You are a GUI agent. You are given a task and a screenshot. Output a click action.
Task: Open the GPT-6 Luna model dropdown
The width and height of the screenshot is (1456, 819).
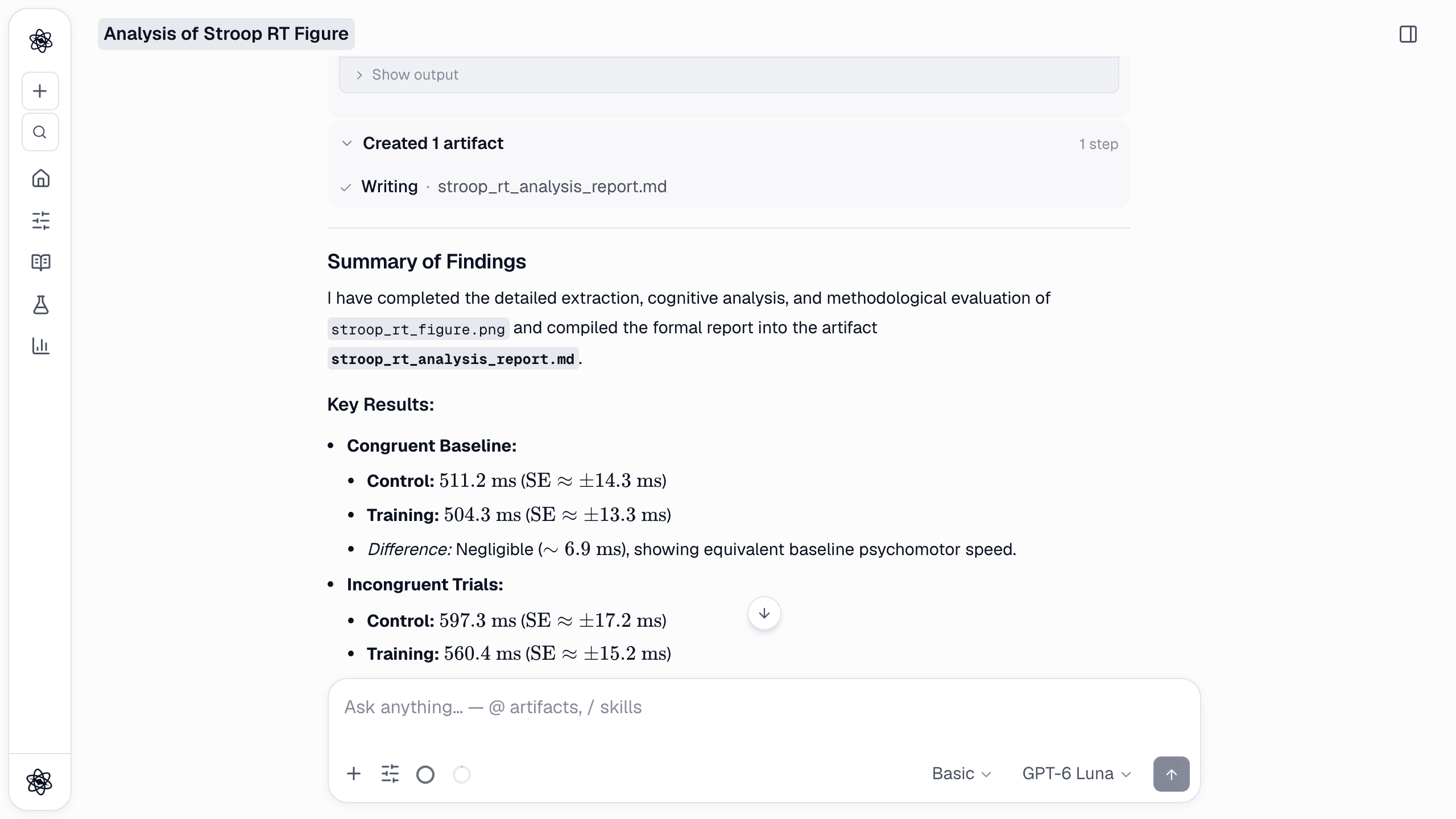click(1077, 774)
